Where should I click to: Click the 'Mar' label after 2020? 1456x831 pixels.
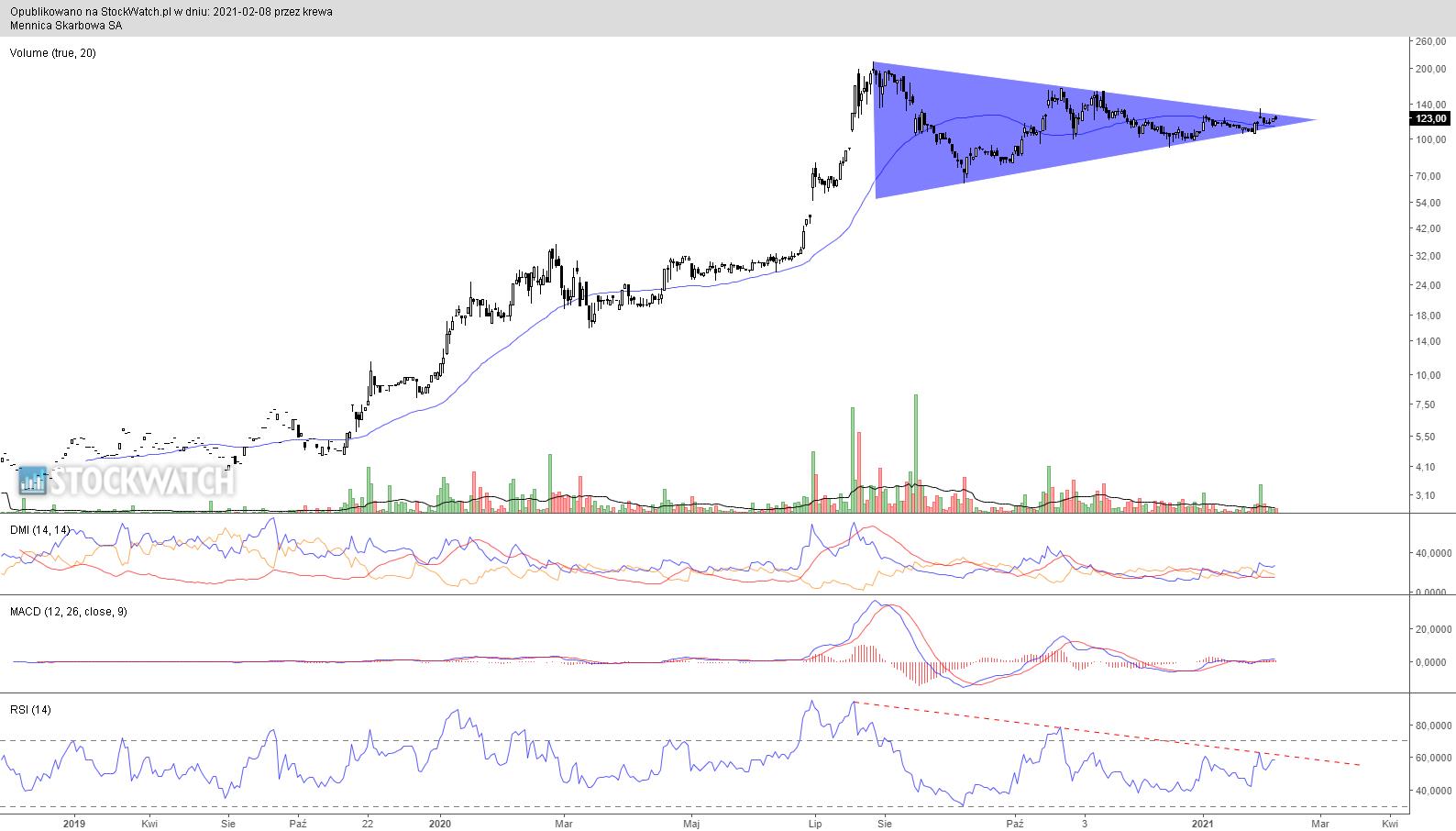[x=565, y=823]
